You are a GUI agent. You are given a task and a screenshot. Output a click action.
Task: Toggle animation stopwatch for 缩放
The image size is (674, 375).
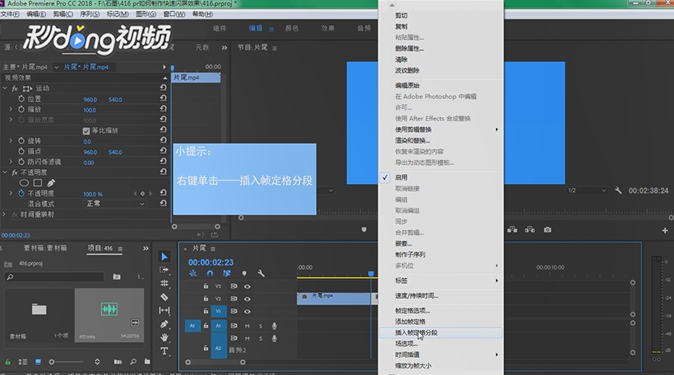click(21, 109)
